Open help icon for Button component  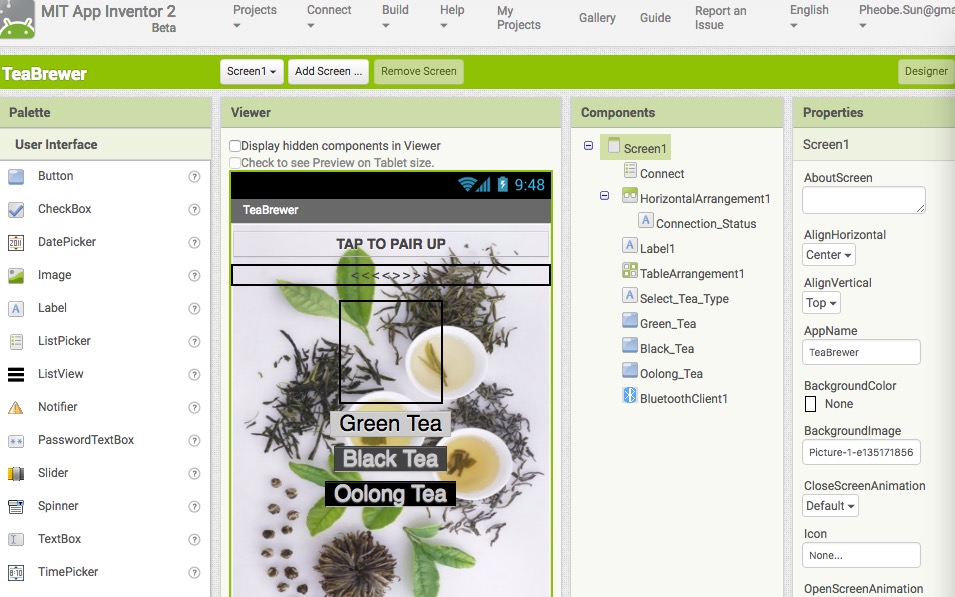pyautogui.click(x=194, y=177)
